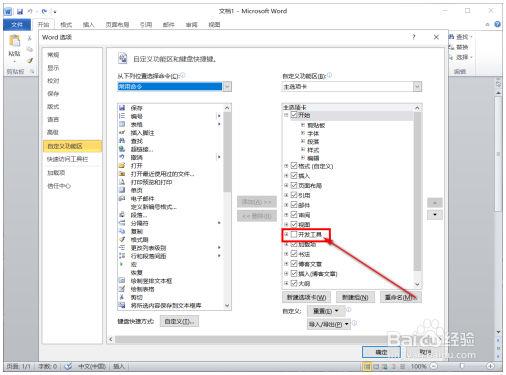506x375 pixels.
Task: Click the 确定 button
Action: 381,352
